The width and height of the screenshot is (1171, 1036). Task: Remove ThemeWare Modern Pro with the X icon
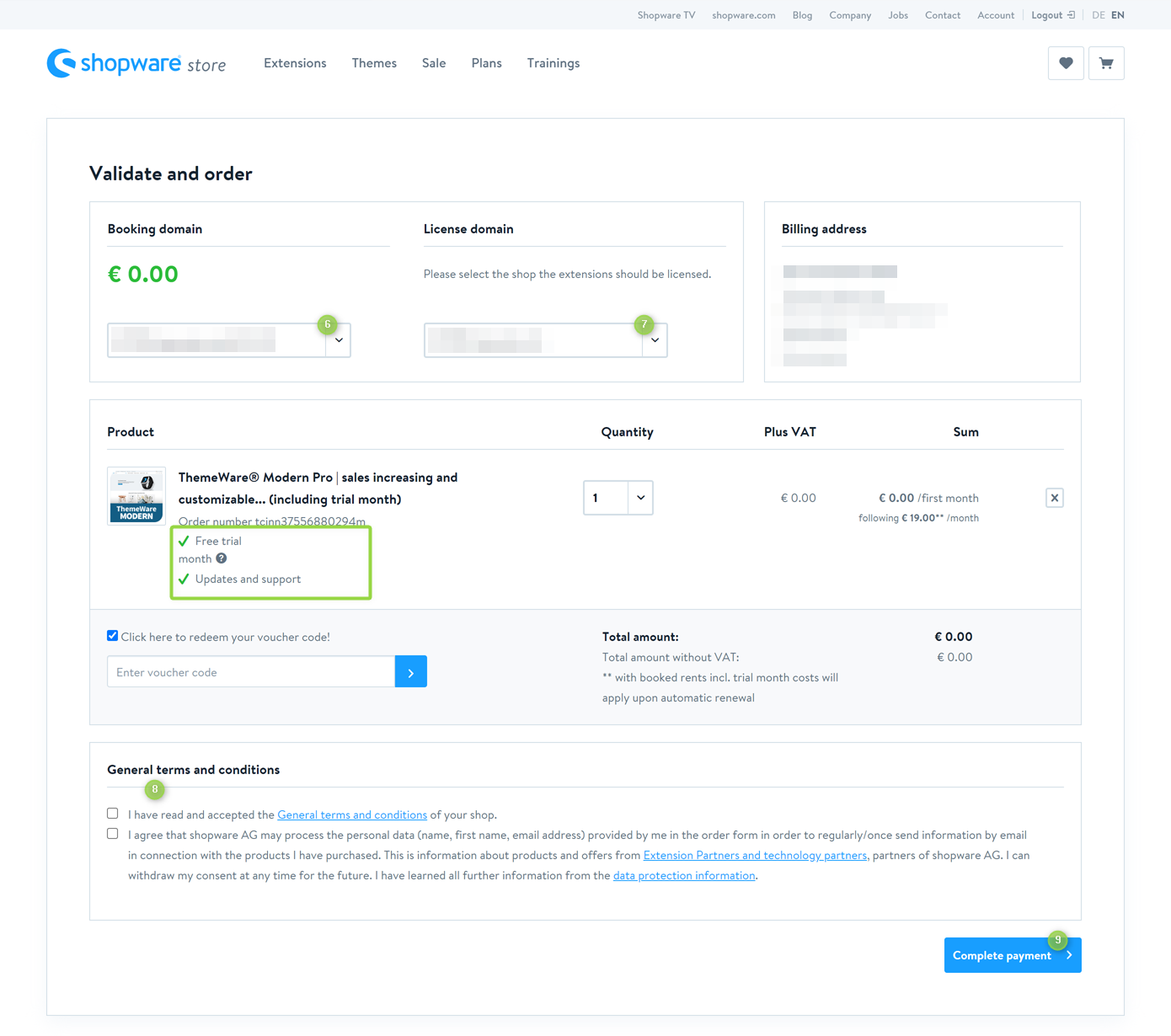[x=1055, y=498]
